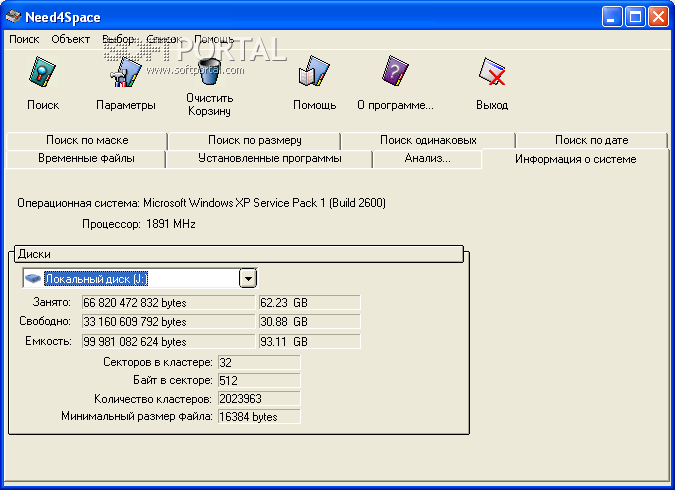The image size is (675, 490).
Task: Select the Информация о системе tab
Action: pyautogui.click(x=576, y=159)
